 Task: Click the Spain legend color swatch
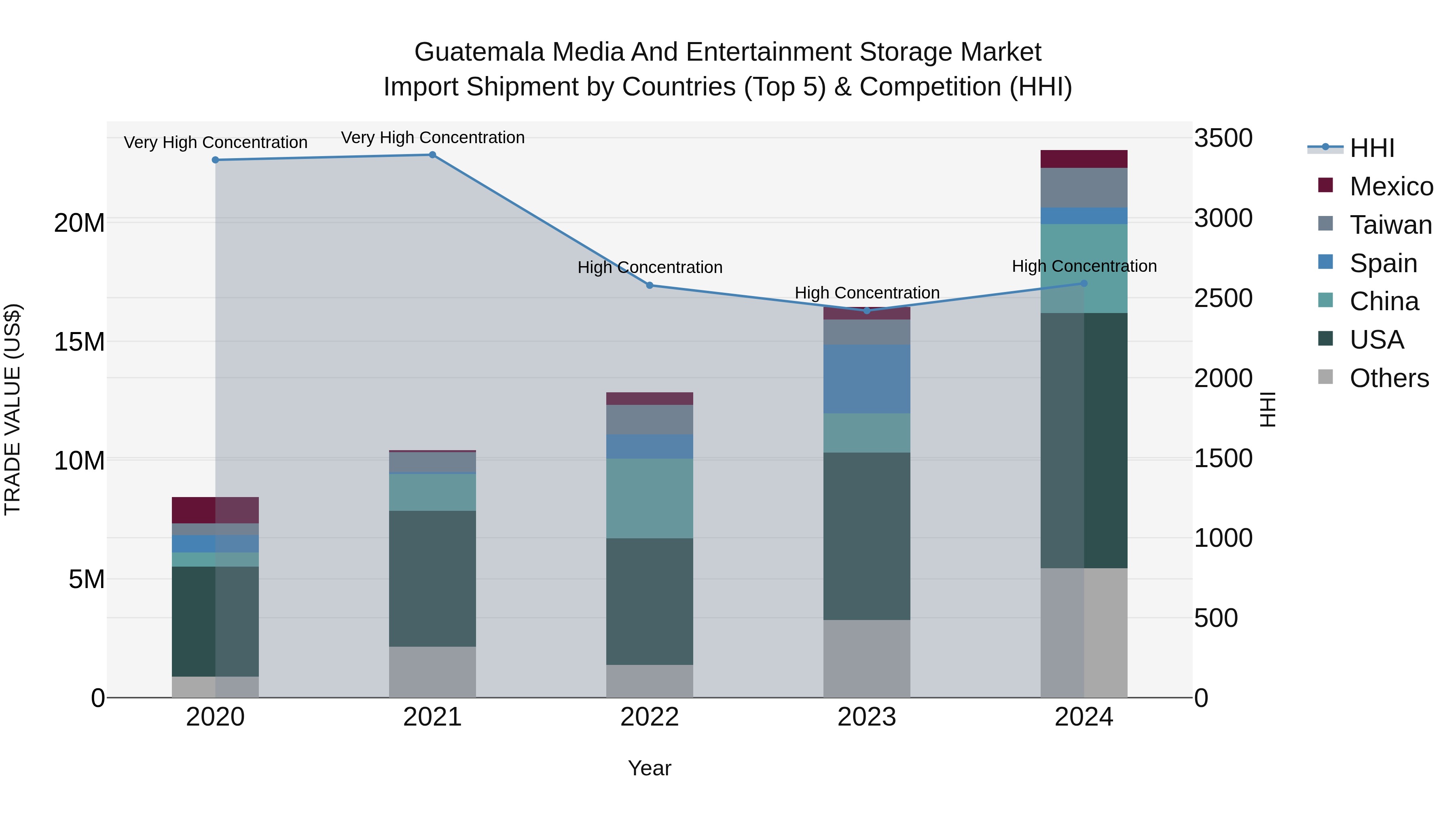1325,262
